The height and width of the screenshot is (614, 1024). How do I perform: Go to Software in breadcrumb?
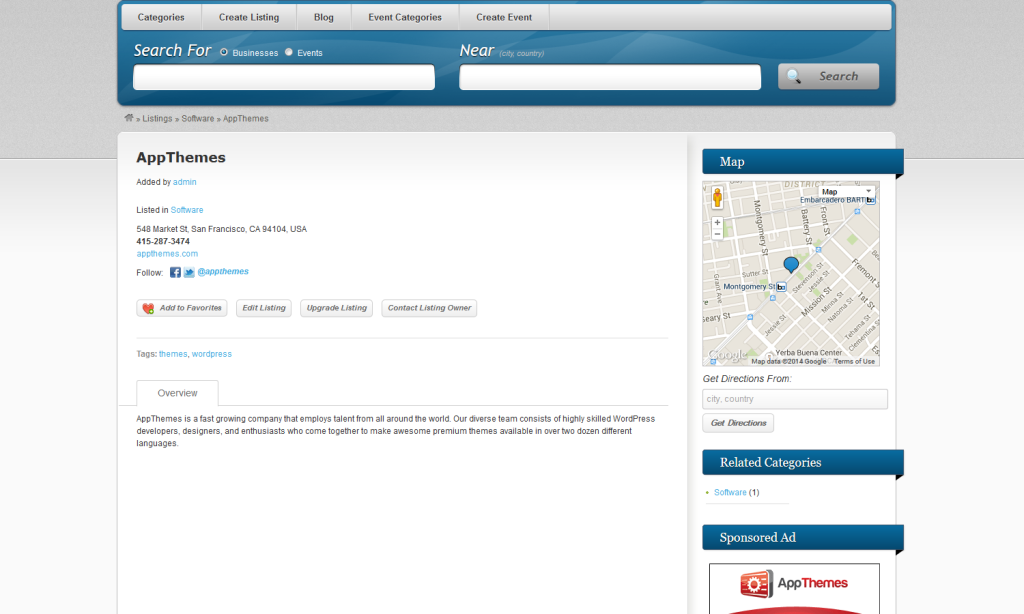coord(198,119)
